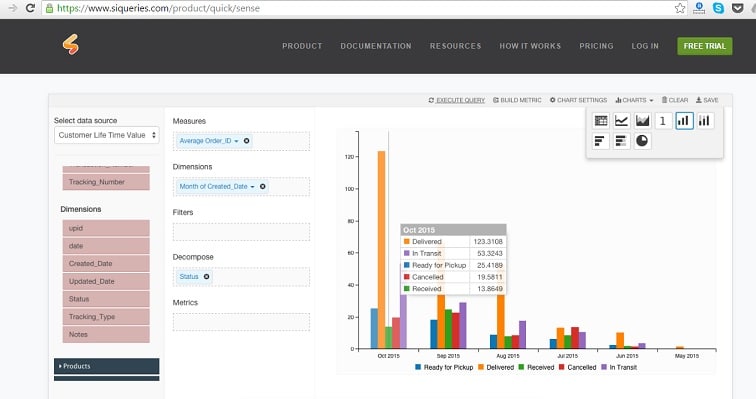Click the empty Metrics drop area
The height and width of the screenshot is (399, 756).
point(242,322)
